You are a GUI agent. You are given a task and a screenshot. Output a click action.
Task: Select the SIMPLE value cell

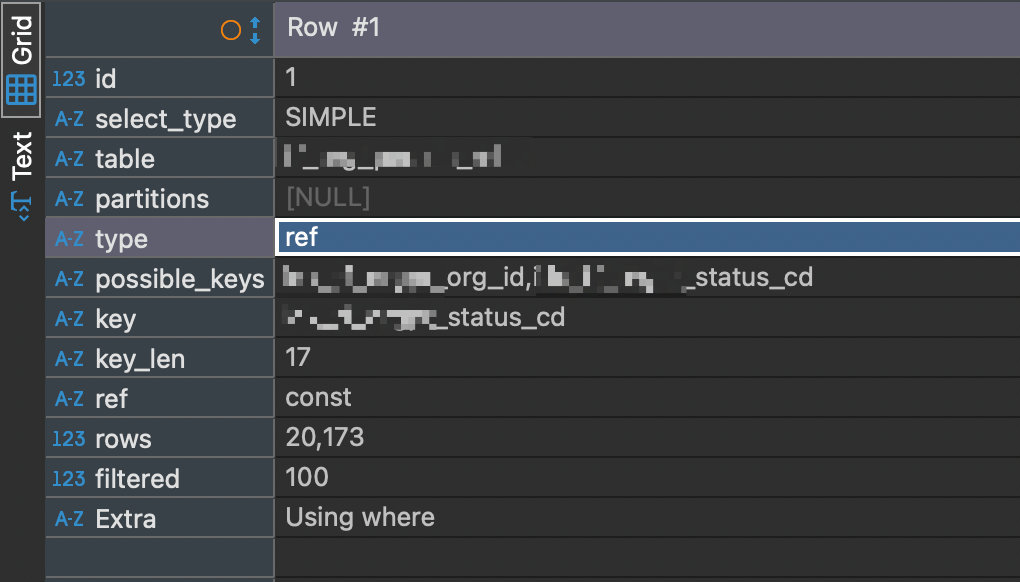[x=647, y=118]
